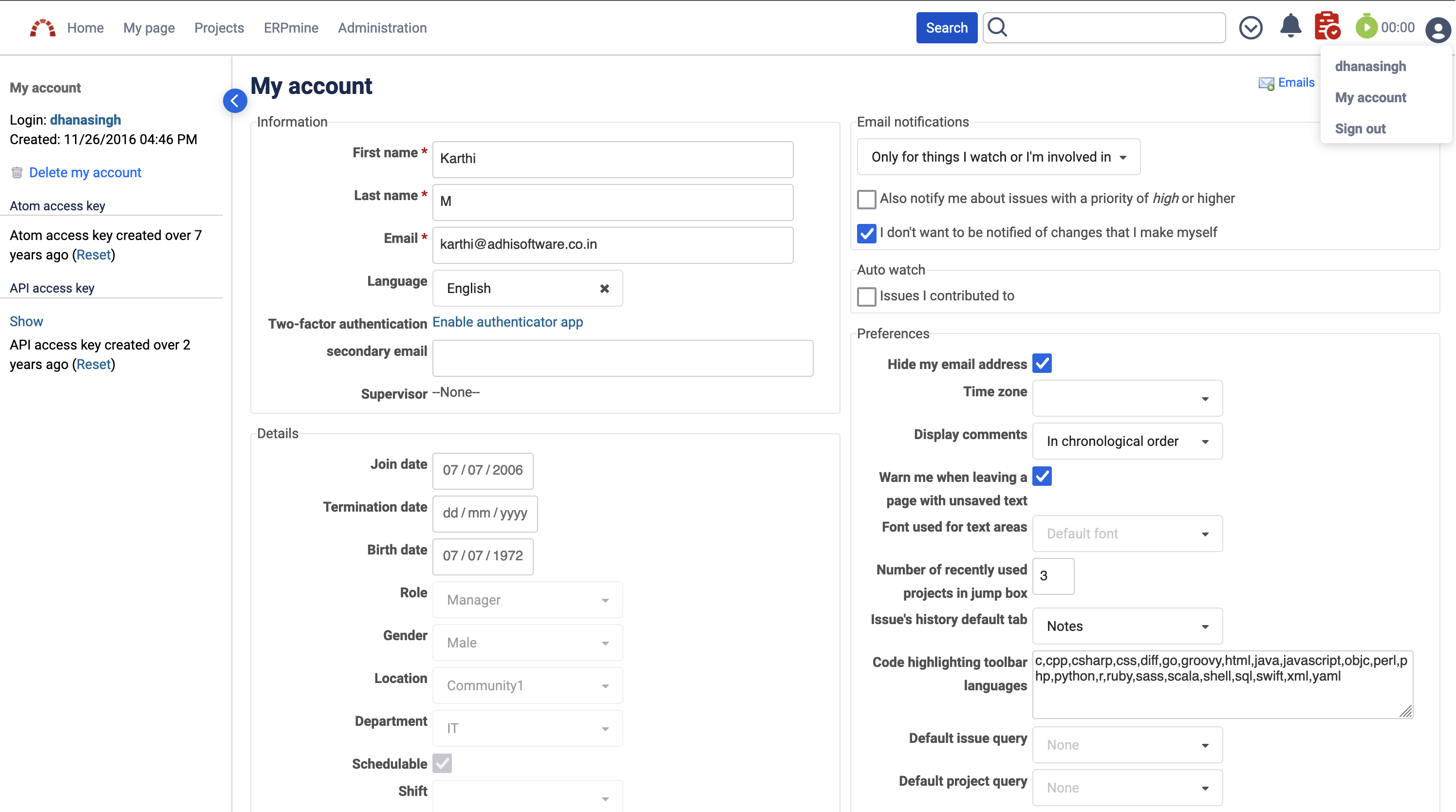Click the secondary email field
This screenshot has height=812, width=1456.
tap(622, 358)
